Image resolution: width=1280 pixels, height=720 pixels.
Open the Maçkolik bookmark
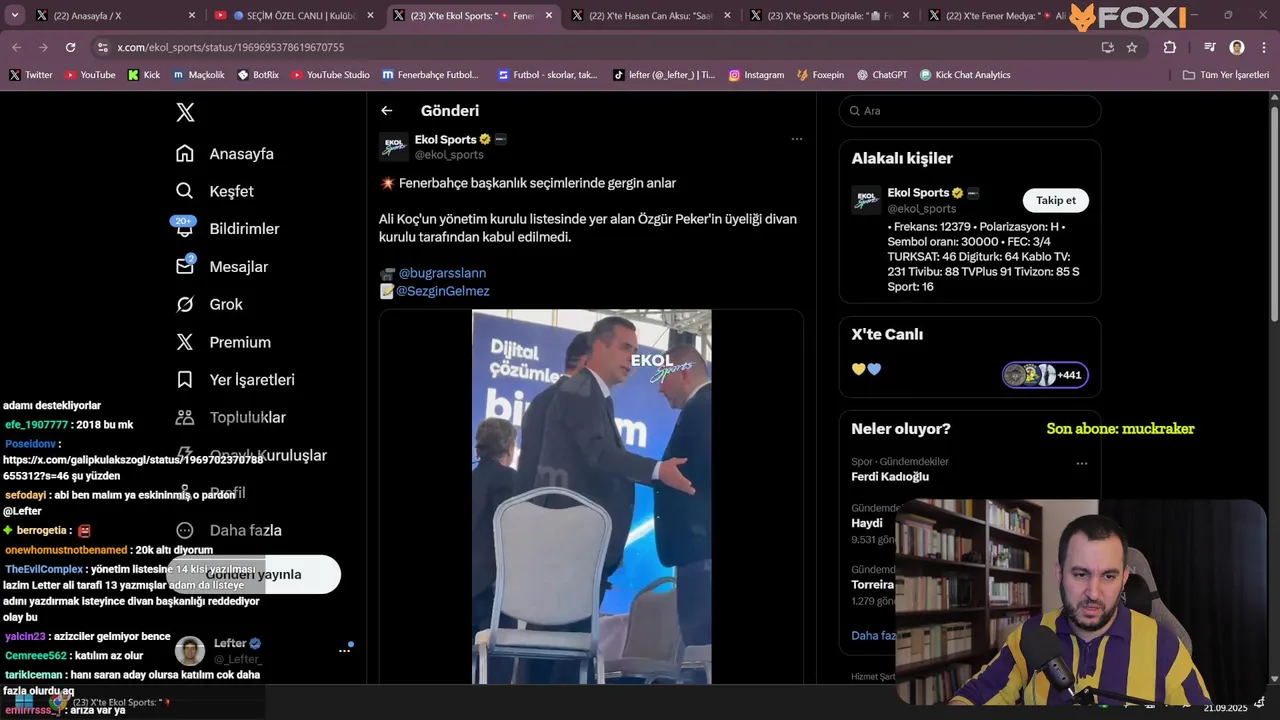(198, 75)
